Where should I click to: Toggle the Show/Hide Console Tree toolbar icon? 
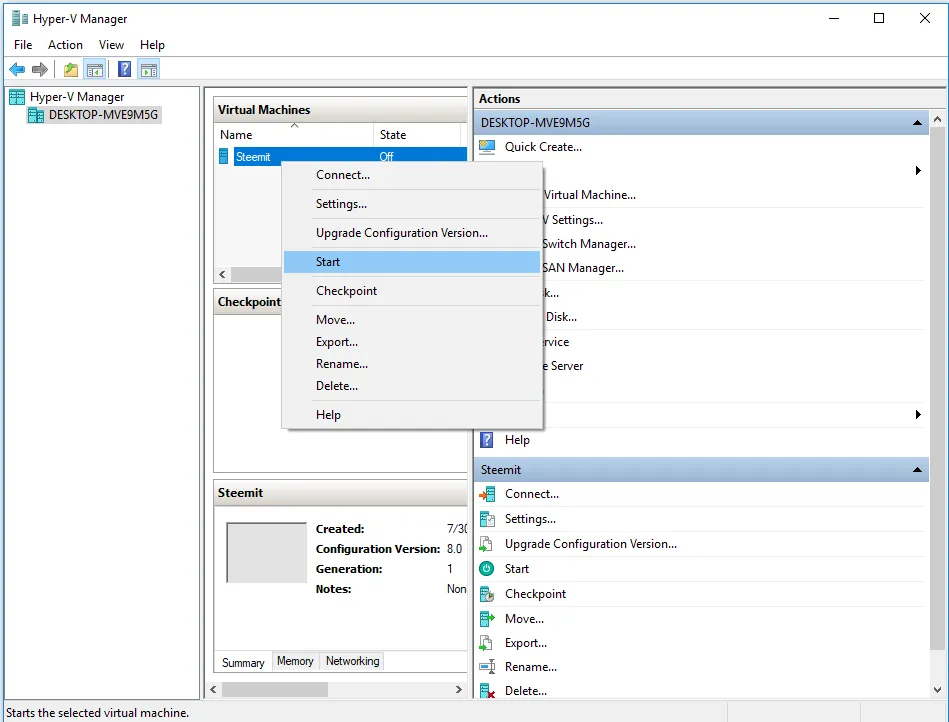coord(95,70)
